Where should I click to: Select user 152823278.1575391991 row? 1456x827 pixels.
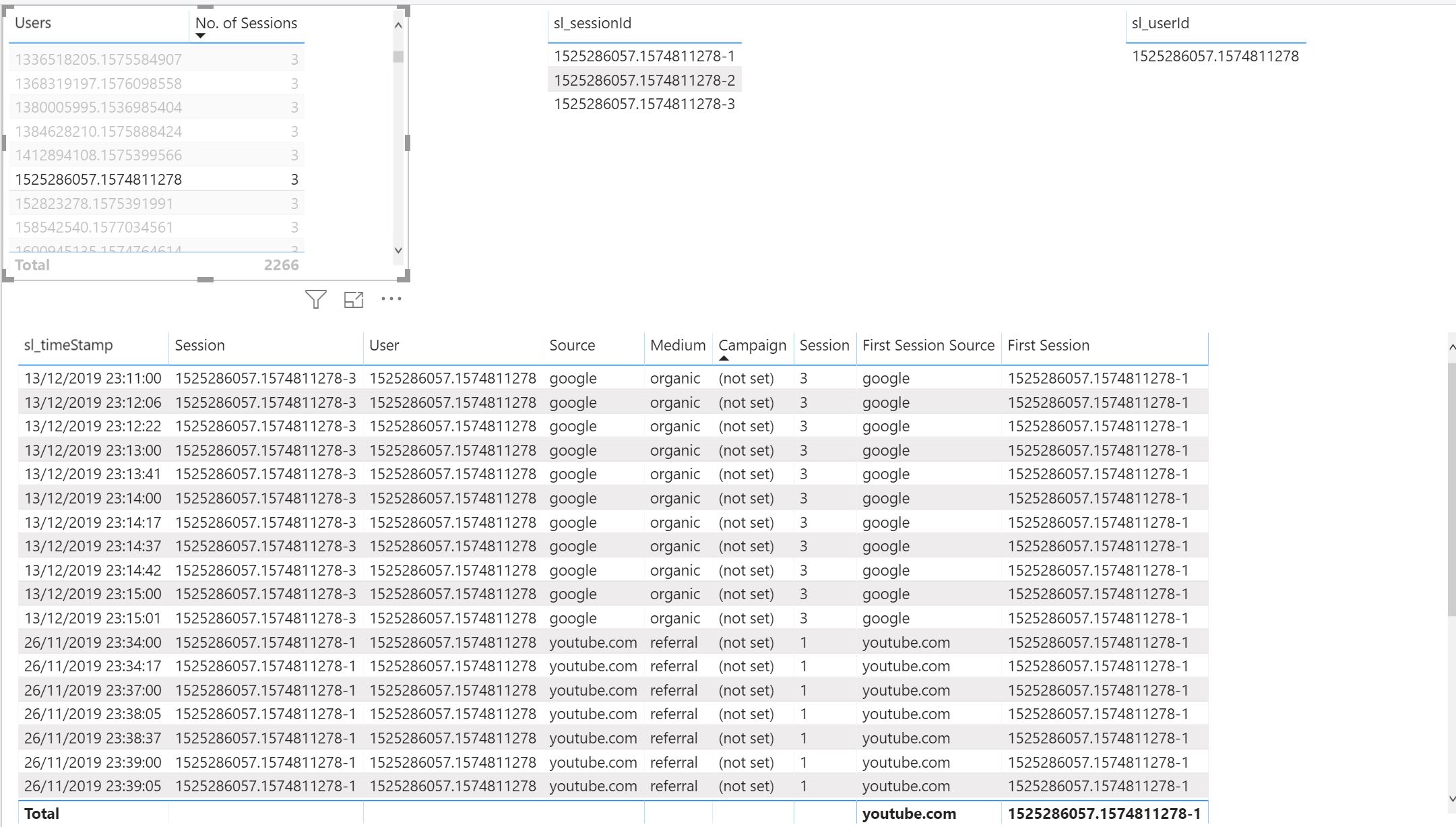click(156, 204)
